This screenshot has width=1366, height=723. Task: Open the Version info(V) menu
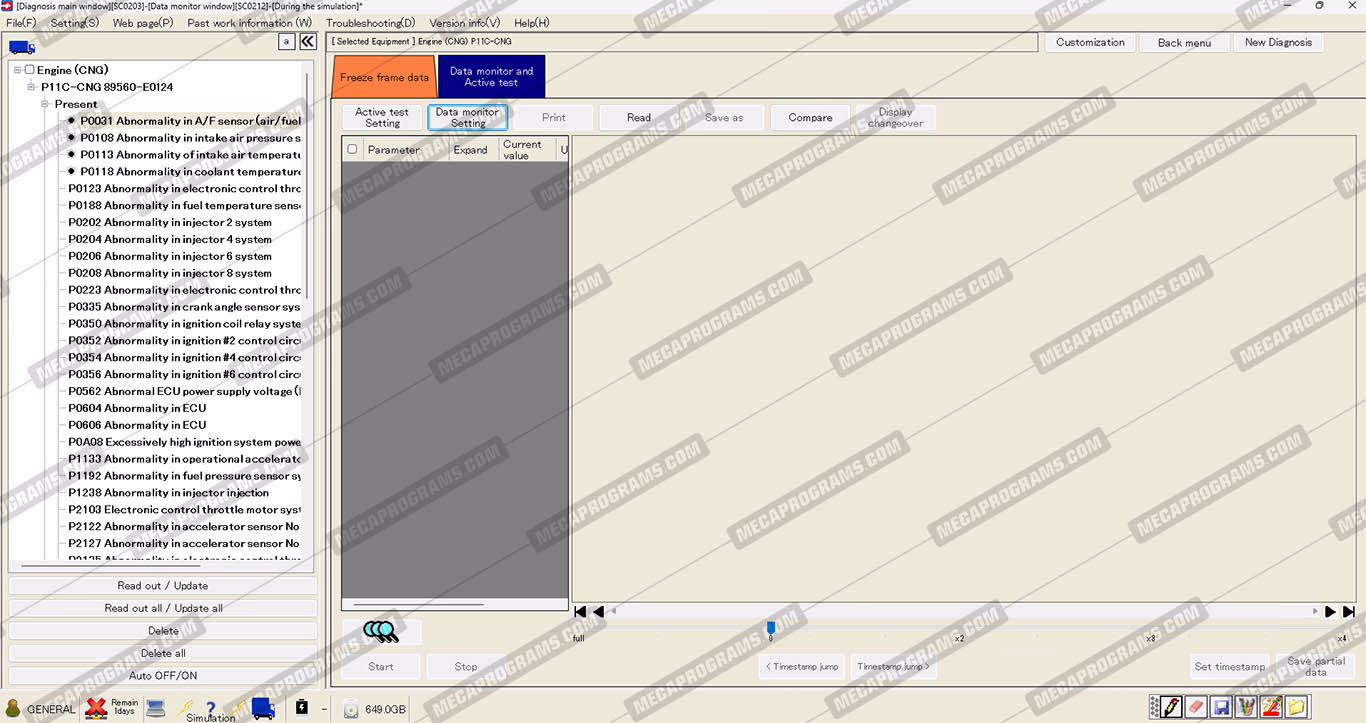click(x=465, y=23)
